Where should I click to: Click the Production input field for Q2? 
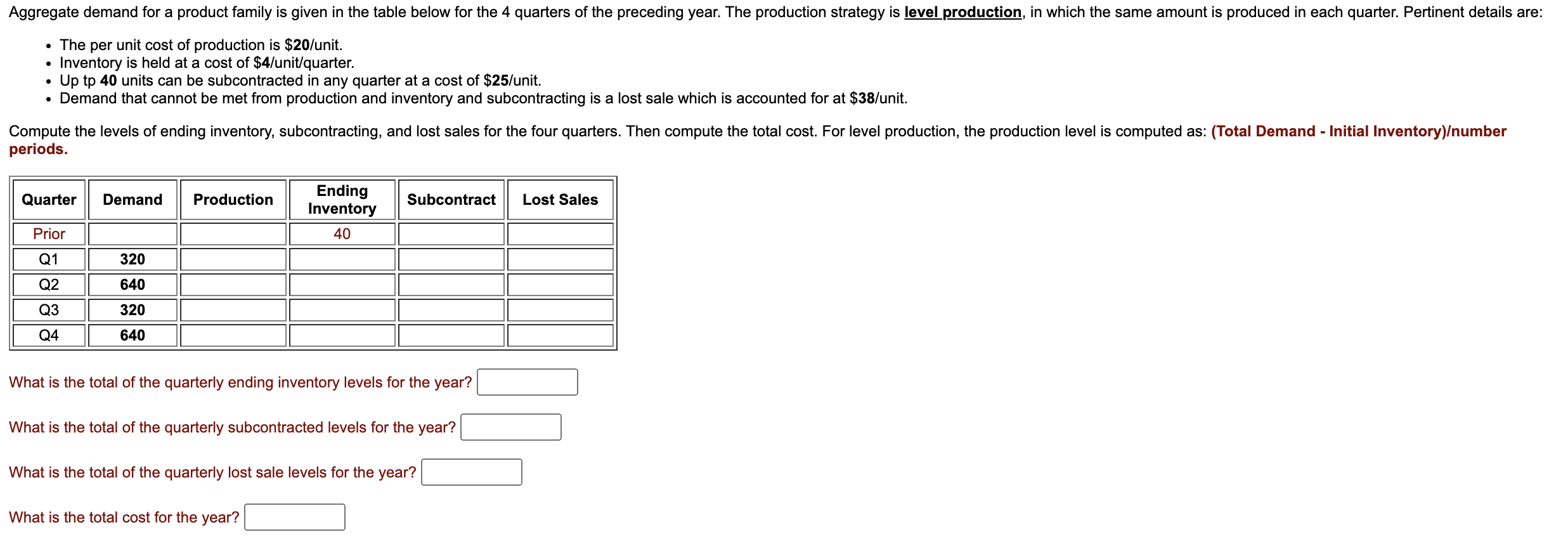tap(233, 284)
